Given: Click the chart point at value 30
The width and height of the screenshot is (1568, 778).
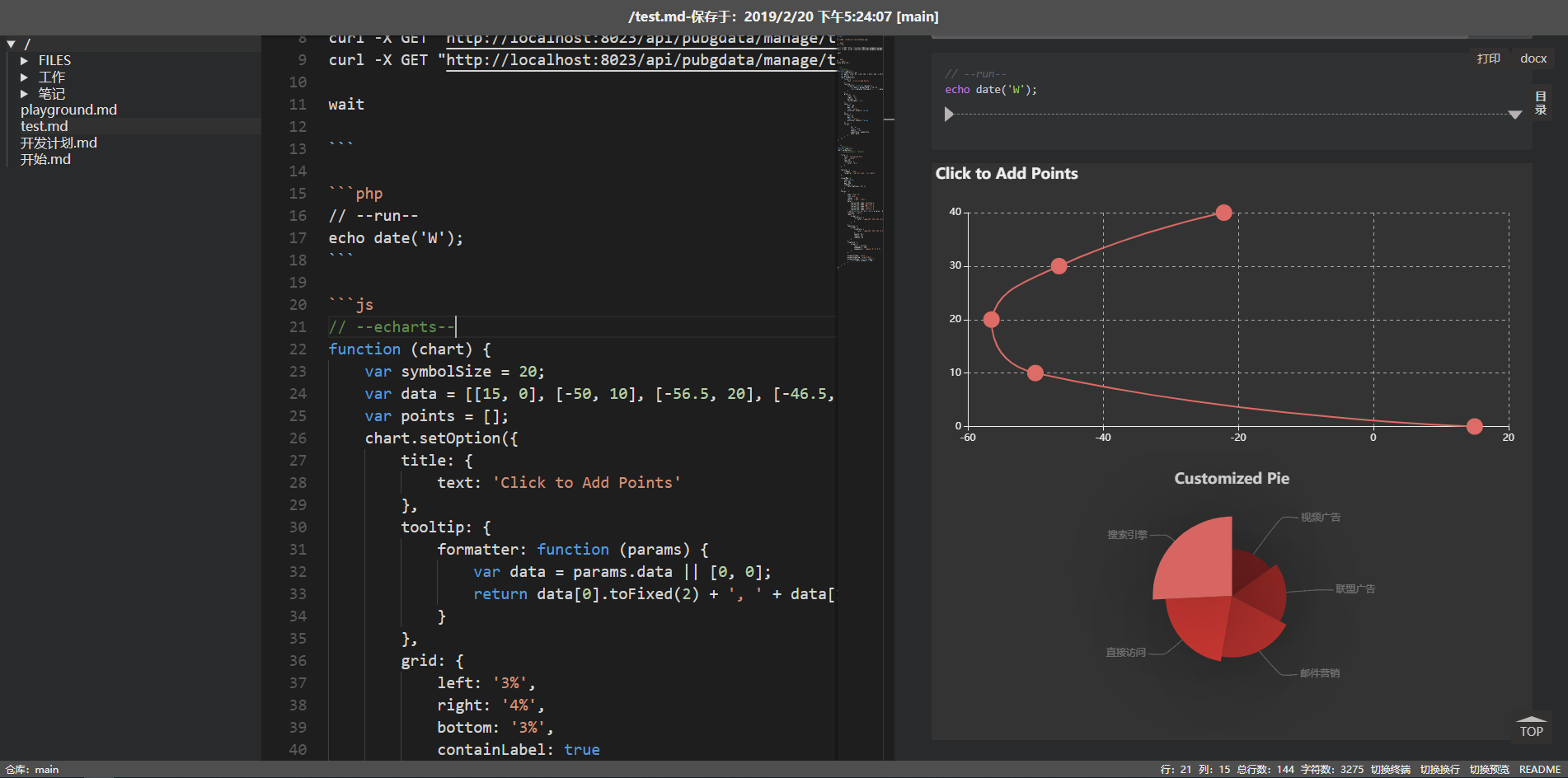Looking at the screenshot, I should (x=1059, y=266).
